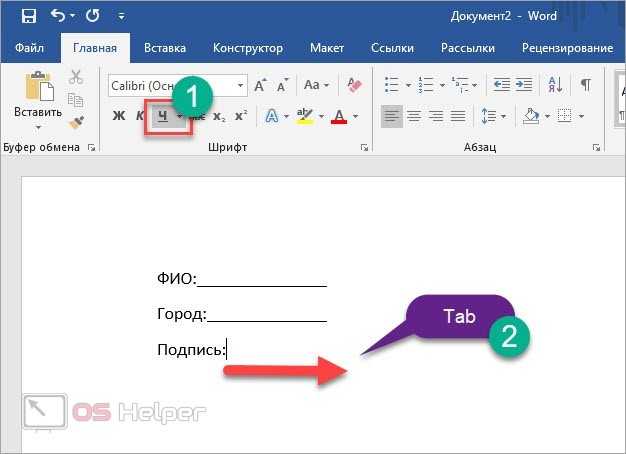Viewport: 626px width, 454px height.
Task: Customize the Quick Access Toolbar
Action: point(121,16)
